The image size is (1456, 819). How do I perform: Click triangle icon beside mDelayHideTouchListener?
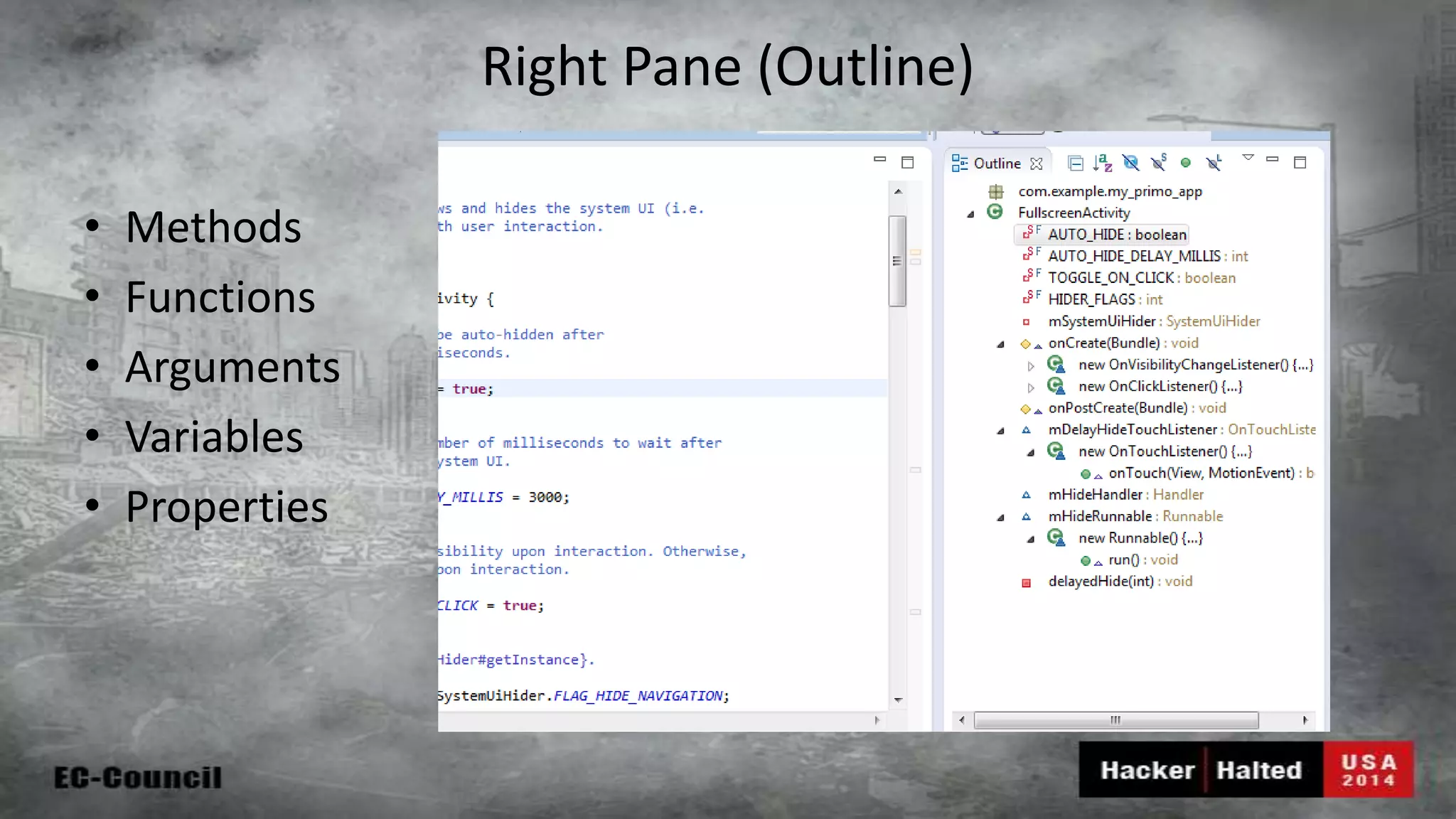click(x=1026, y=429)
